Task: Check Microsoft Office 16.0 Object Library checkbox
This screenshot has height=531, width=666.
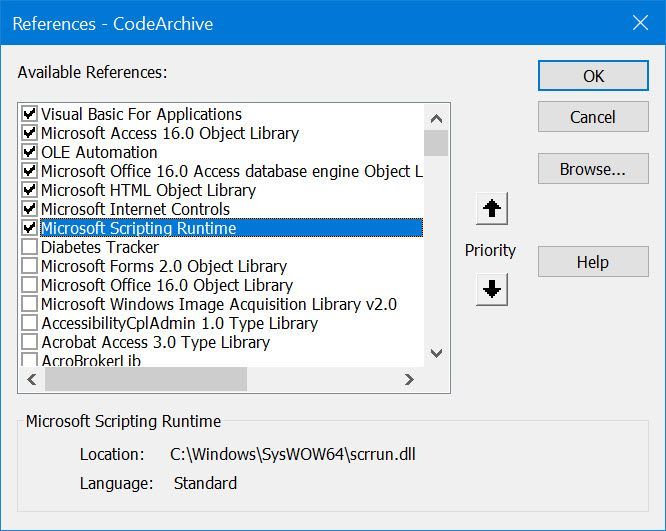Action: pyautogui.click(x=29, y=285)
